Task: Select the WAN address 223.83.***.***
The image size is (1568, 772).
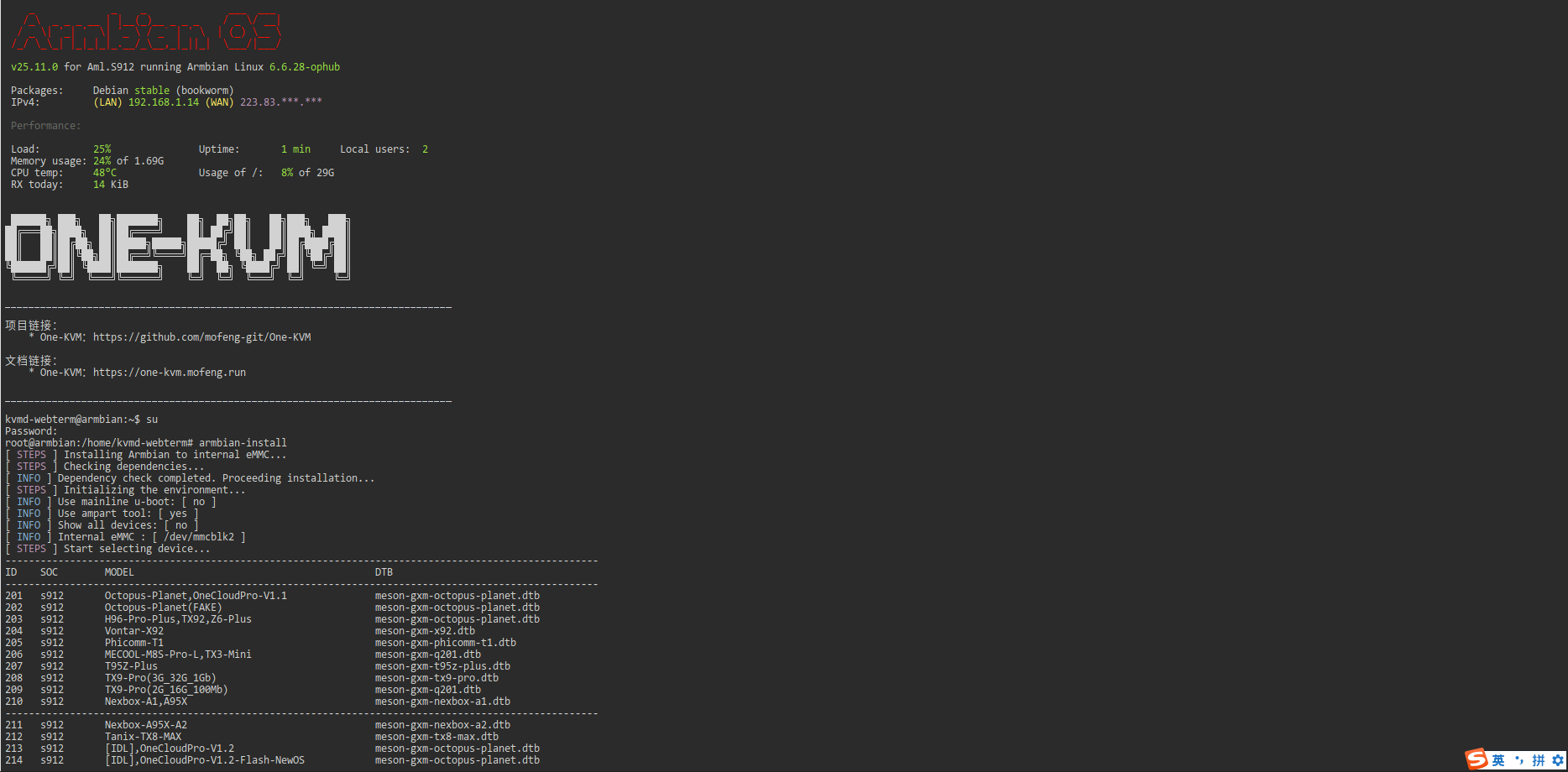Action: pos(280,102)
